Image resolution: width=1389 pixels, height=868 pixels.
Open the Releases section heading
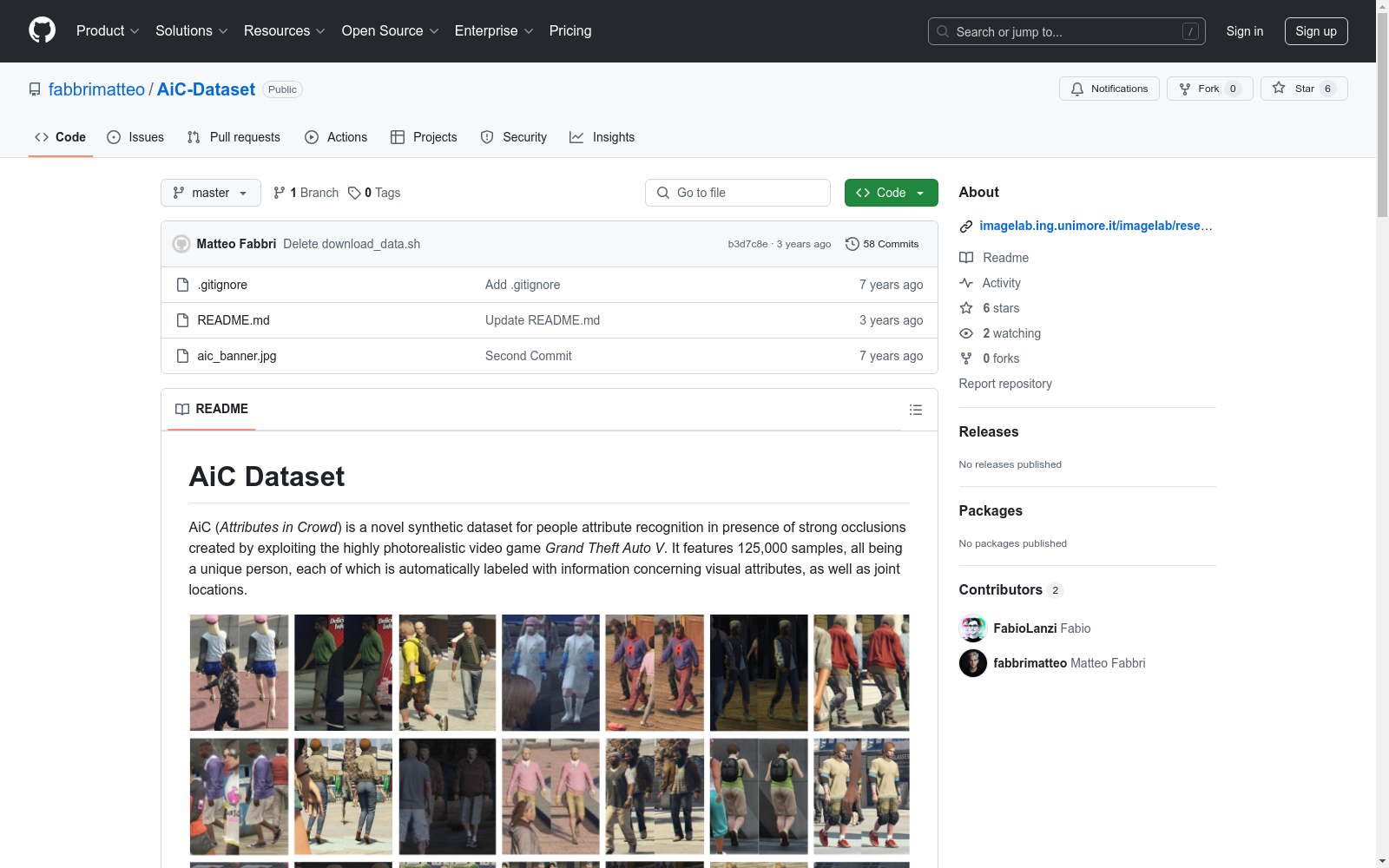(x=989, y=431)
